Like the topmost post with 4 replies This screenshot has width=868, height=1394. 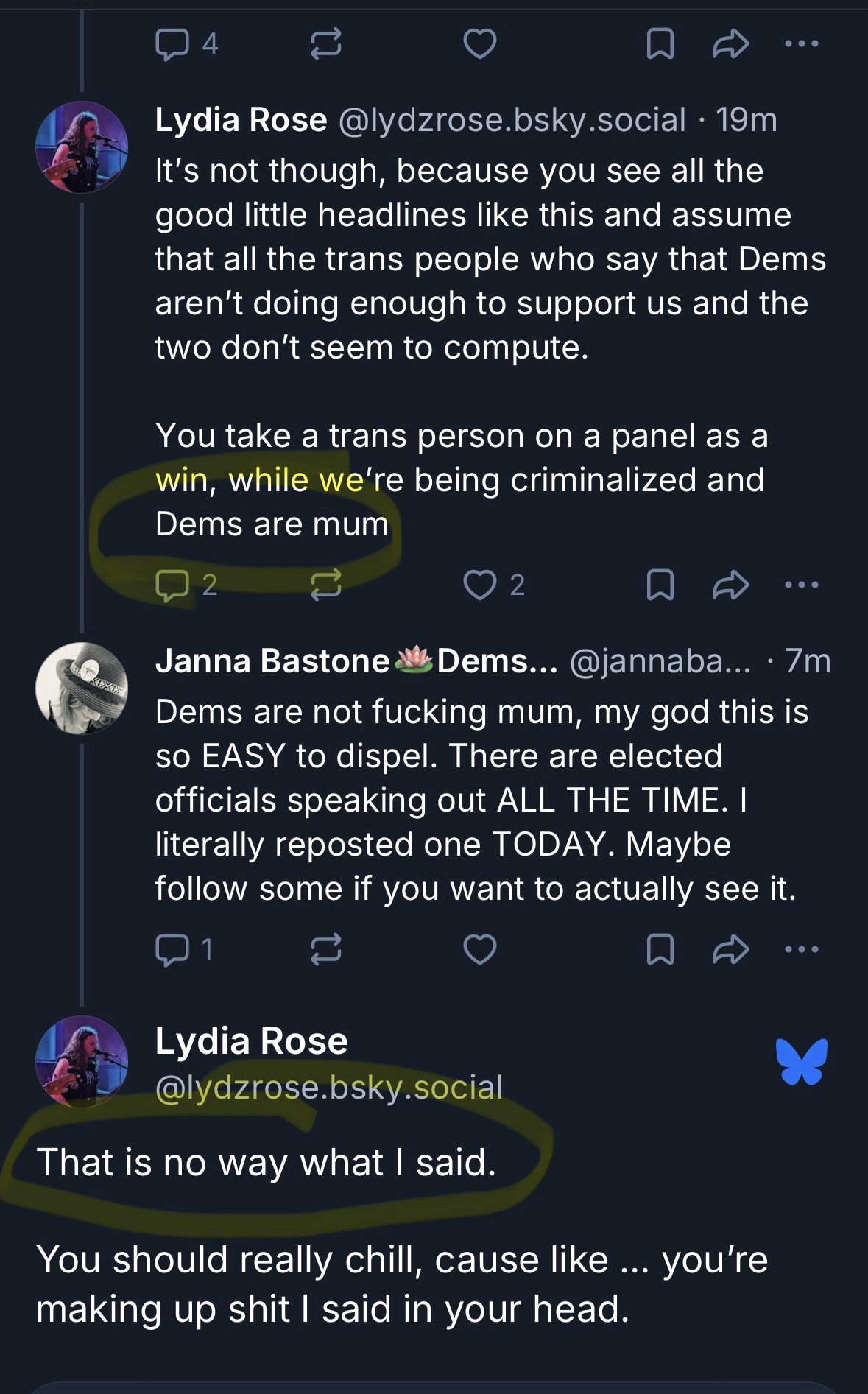pos(479,44)
